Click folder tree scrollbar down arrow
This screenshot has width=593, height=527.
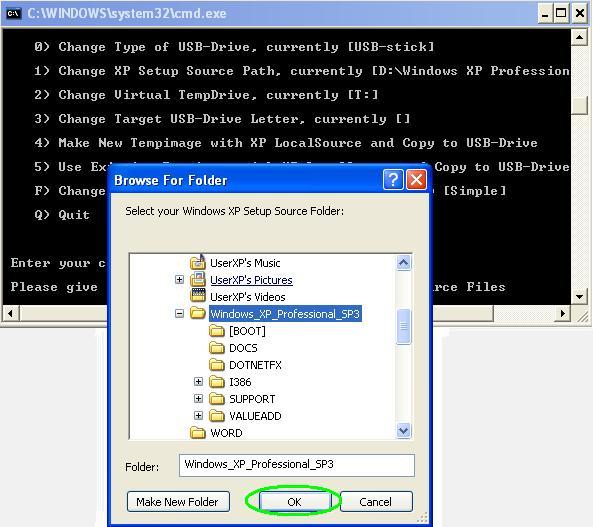[404, 430]
